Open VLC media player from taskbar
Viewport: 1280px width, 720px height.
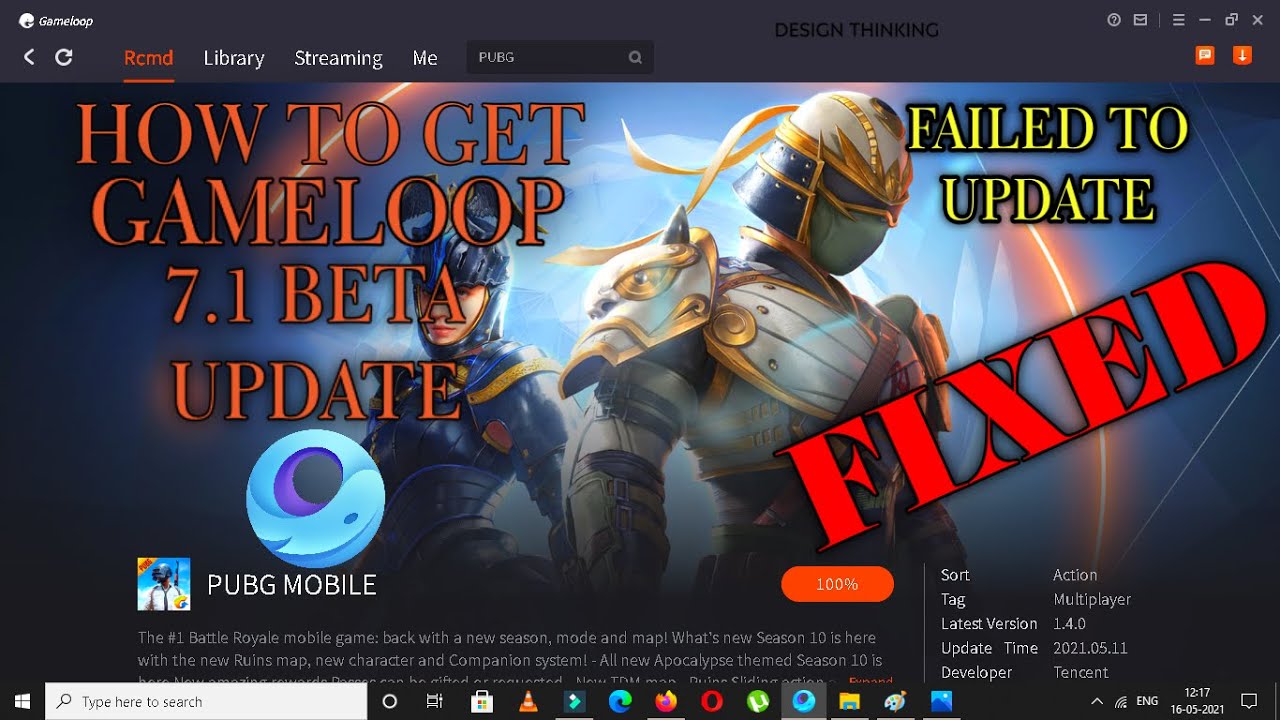click(528, 701)
